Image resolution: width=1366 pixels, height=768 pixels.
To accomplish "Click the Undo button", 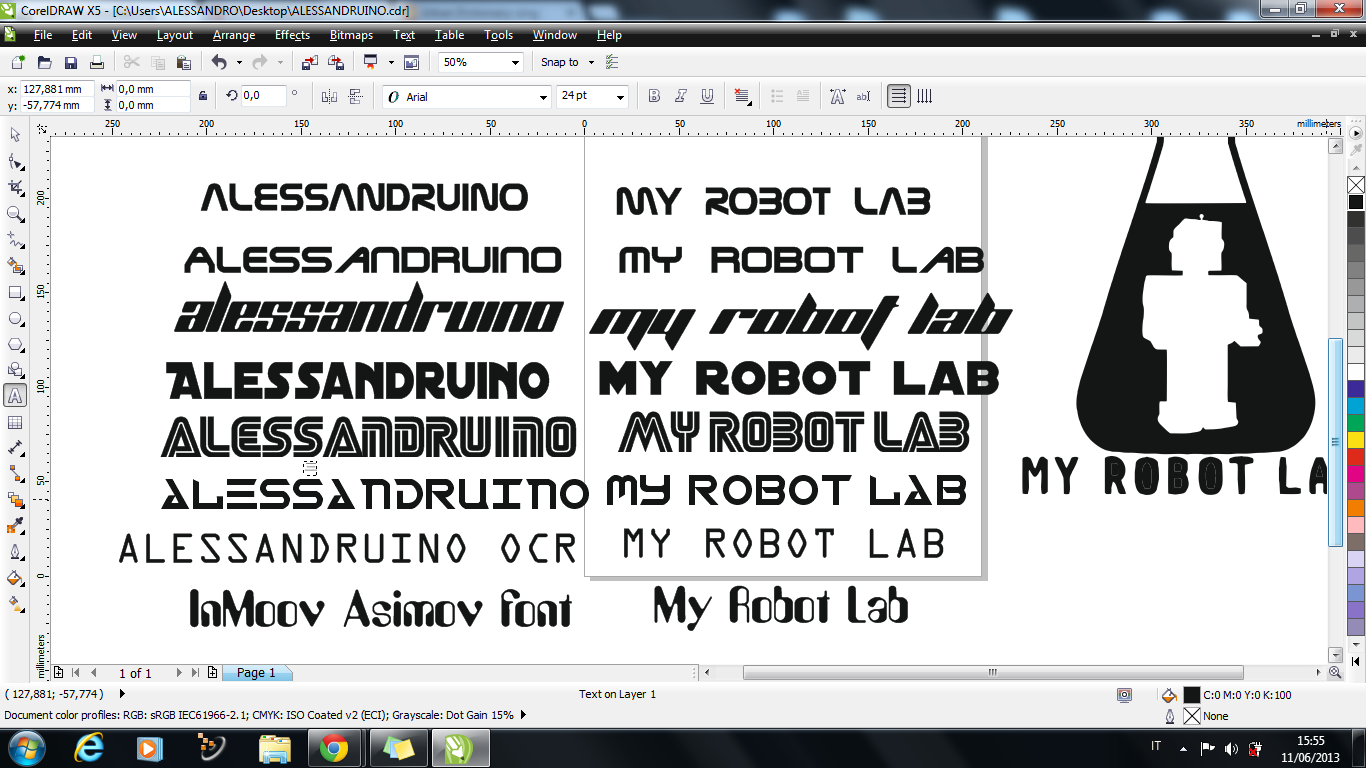I will point(219,62).
